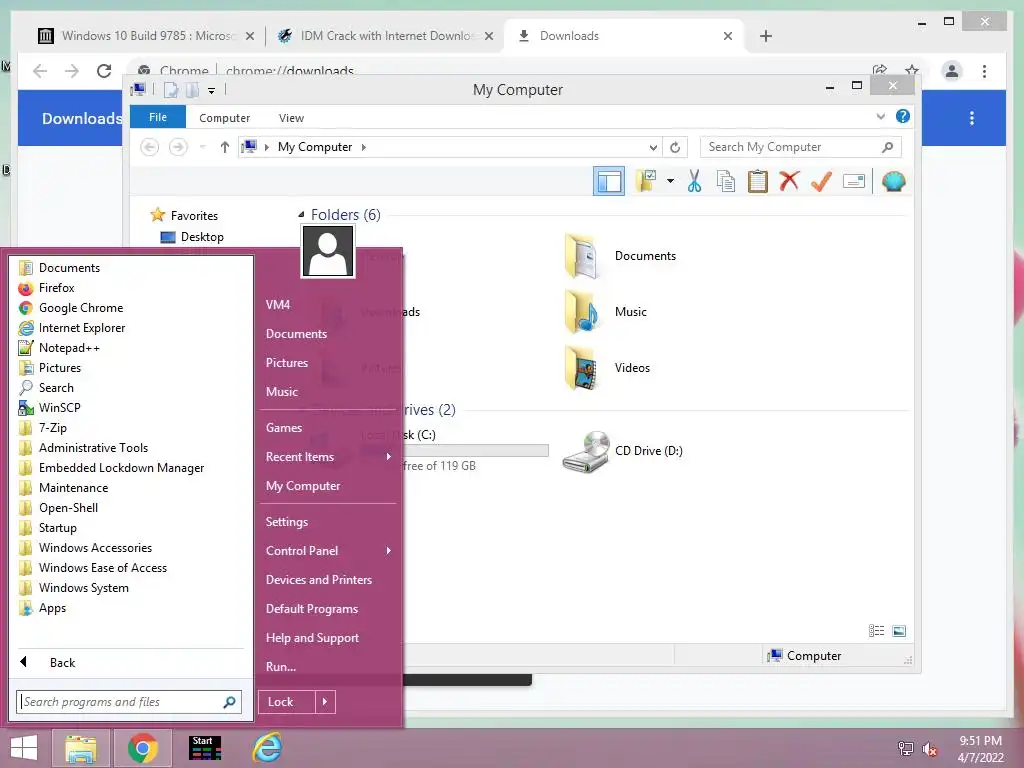The height and width of the screenshot is (768, 1024).
Task: Click the Rename icon in Explorer toolbar
Action: (x=854, y=181)
